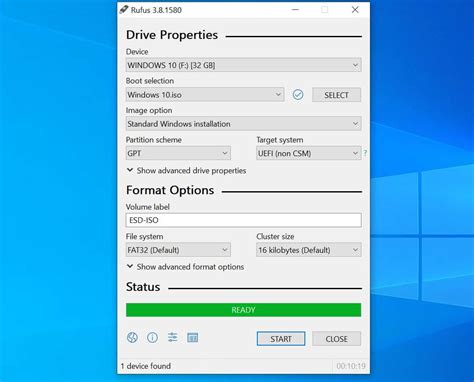Click the CLOSE button
Viewport: 474px width, 382px height.
[336, 339]
